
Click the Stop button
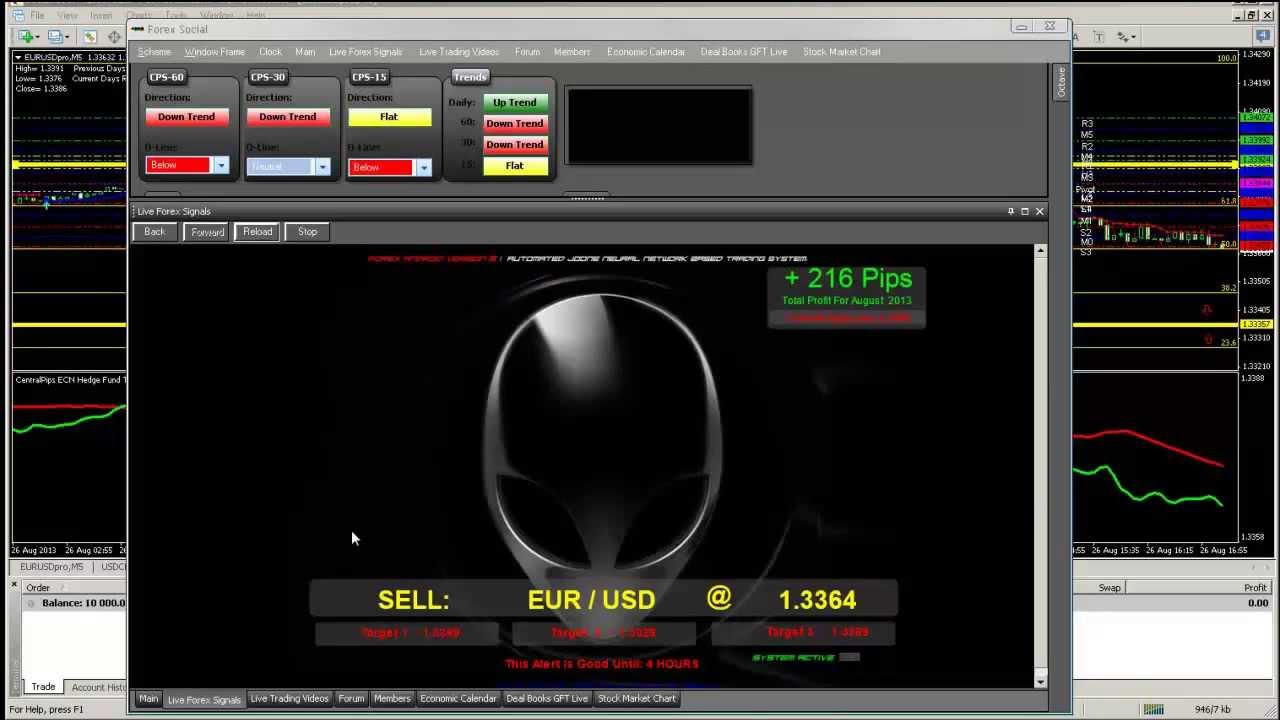pyautogui.click(x=307, y=232)
